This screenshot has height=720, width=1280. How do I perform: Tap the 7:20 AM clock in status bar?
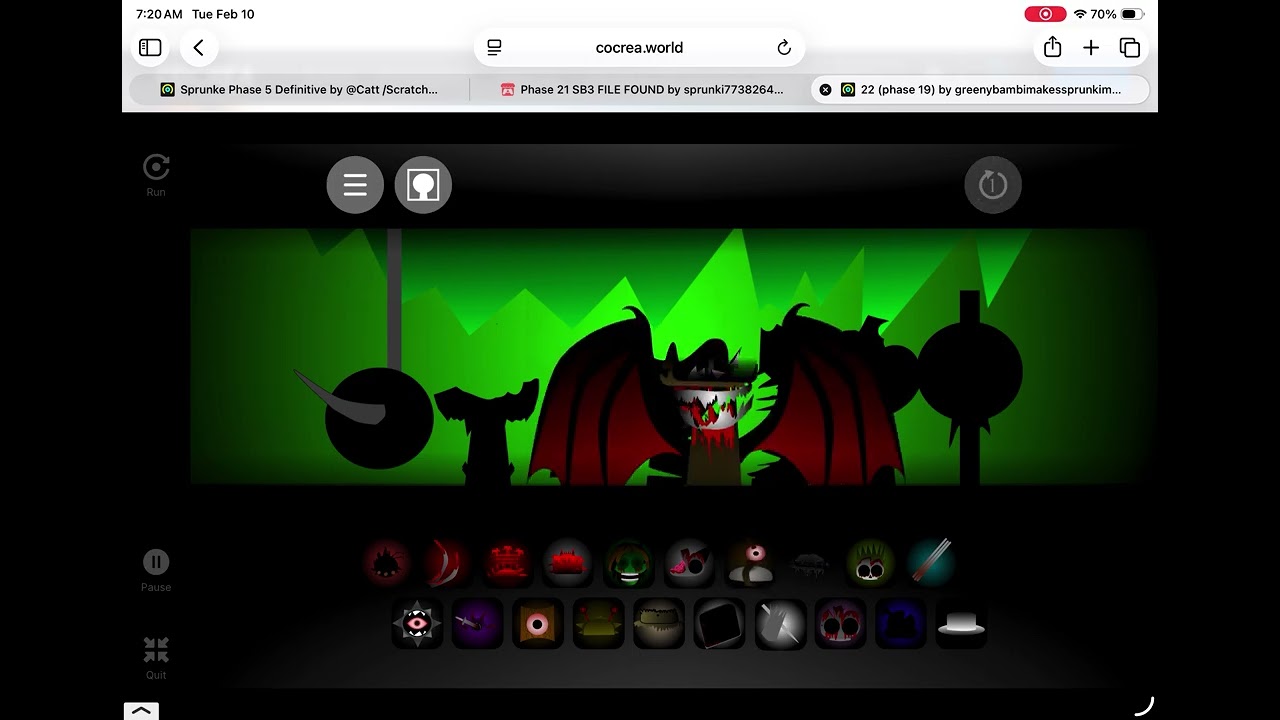(x=159, y=14)
